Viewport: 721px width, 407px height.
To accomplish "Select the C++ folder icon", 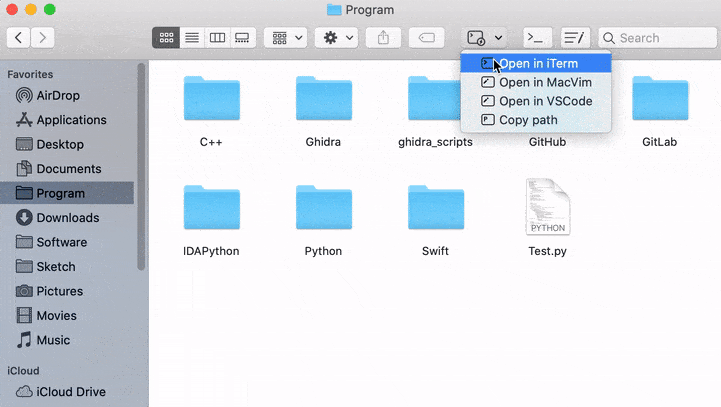I will (212, 98).
